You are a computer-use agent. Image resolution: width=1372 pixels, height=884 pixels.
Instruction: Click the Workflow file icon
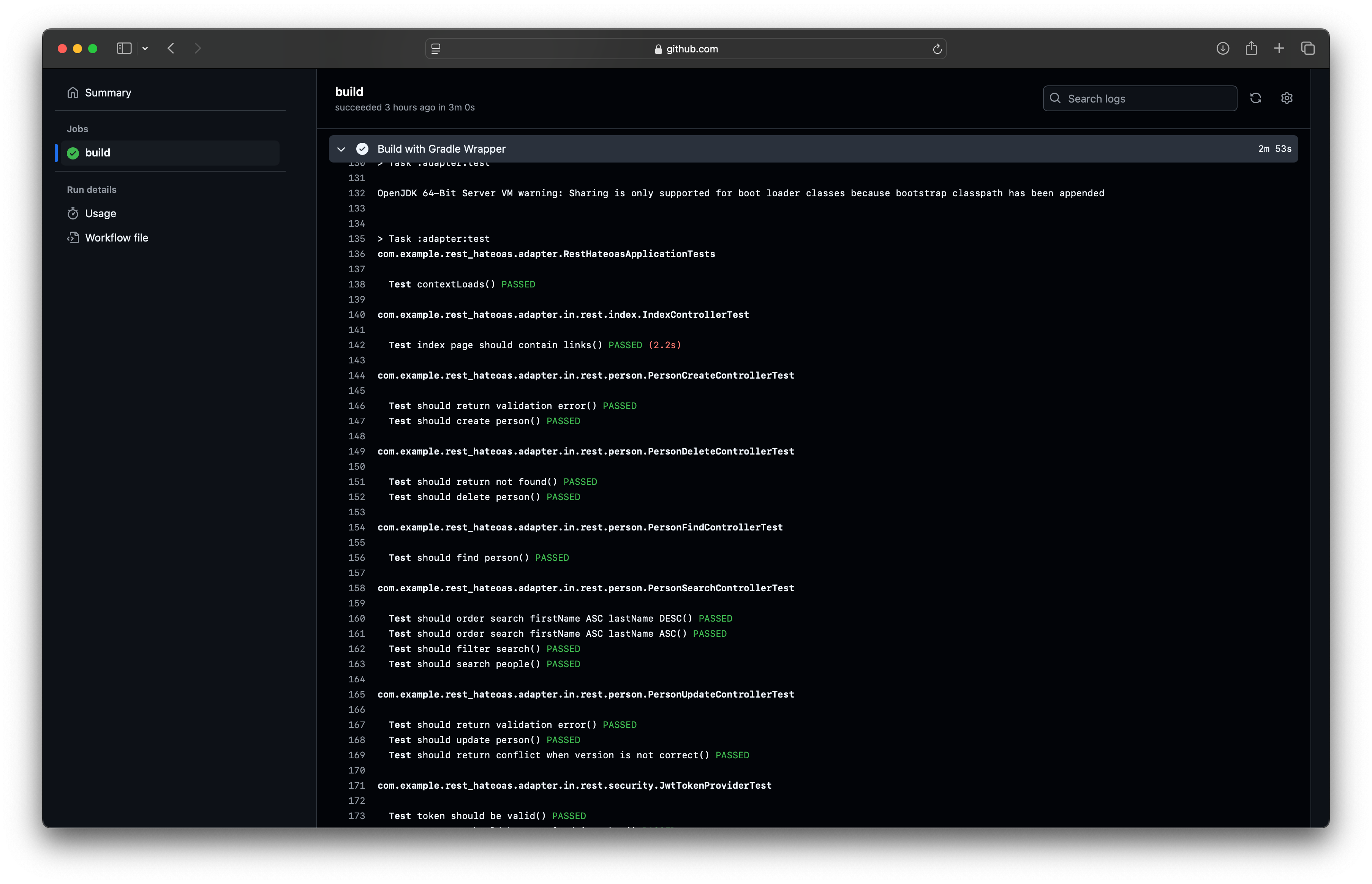coord(73,238)
